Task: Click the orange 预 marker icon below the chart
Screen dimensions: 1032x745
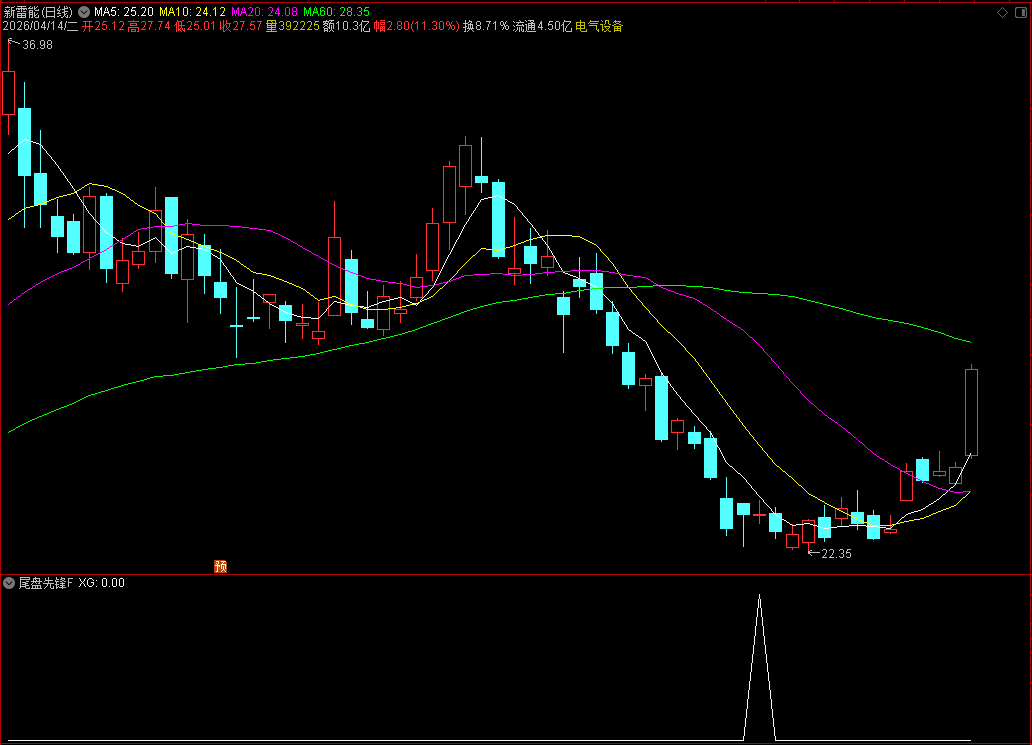Action: pyautogui.click(x=220, y=566)
